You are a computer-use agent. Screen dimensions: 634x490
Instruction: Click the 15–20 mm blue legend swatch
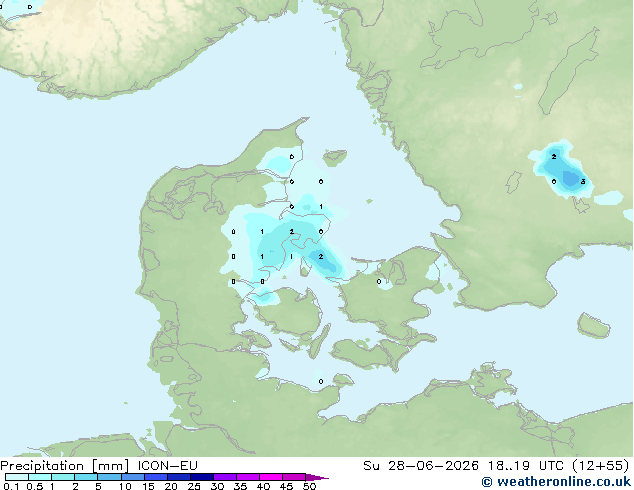pos(155,477)
